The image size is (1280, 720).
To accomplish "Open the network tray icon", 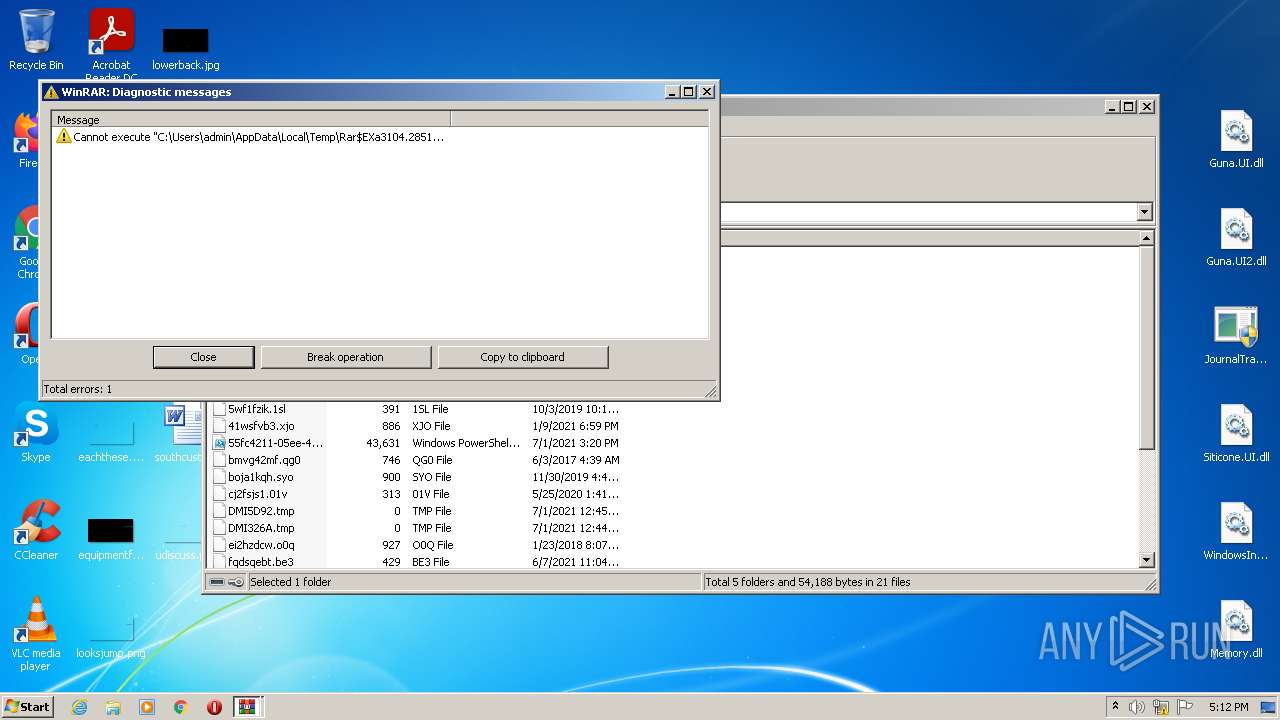I will pyautogui.click(x=1161, y=707).
